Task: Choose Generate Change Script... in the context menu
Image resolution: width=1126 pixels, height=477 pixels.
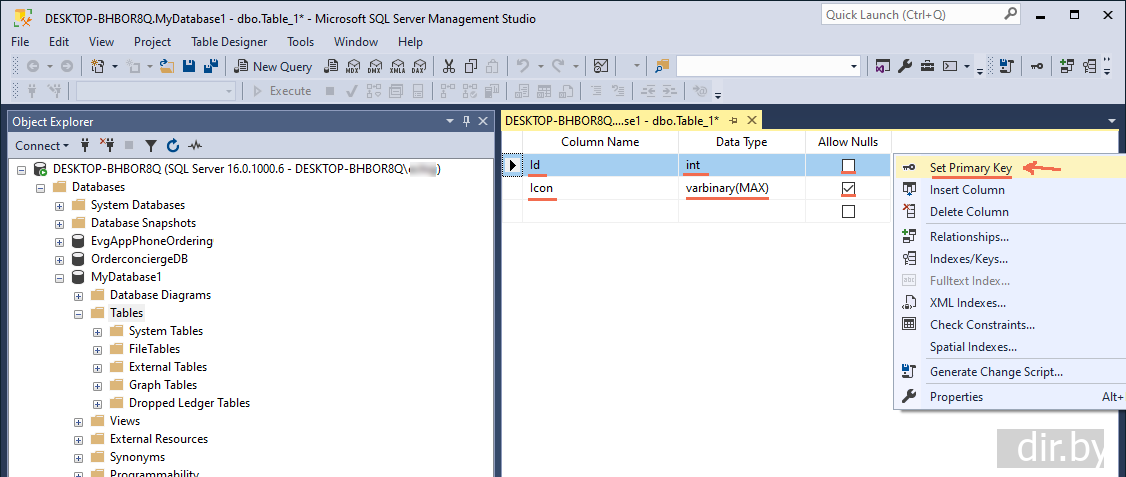Action: 1010,371
